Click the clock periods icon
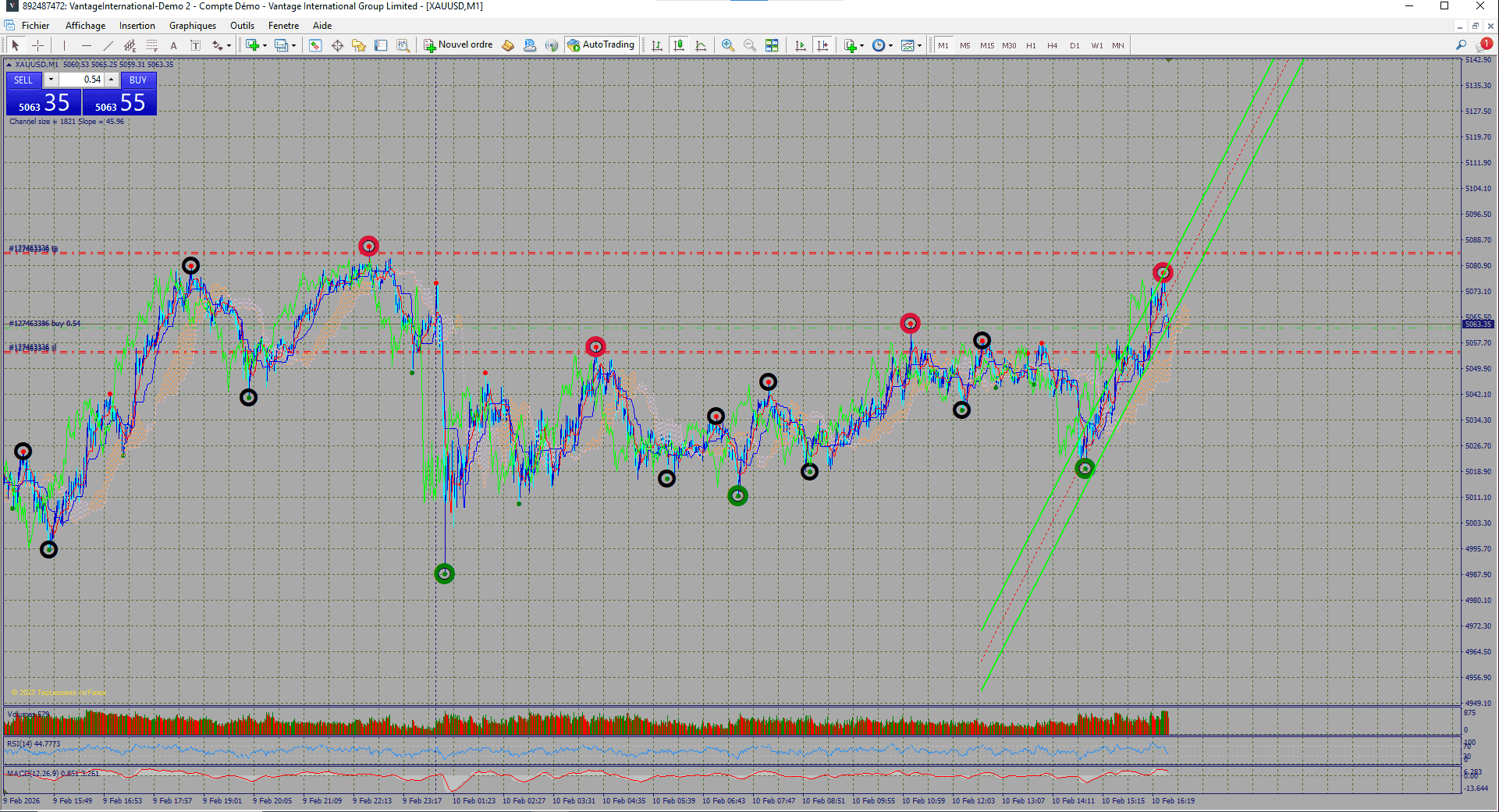Viewport: 1499px width, 812px height. tap(879, 45)
